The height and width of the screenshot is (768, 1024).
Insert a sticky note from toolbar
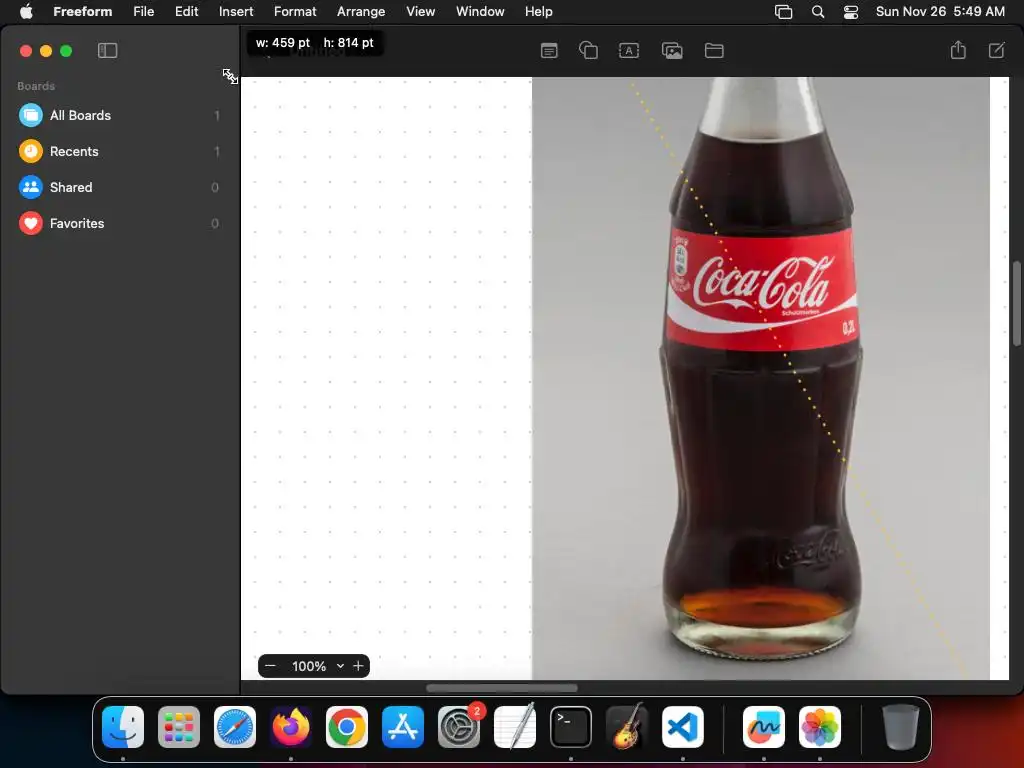(x=549, y=51)
